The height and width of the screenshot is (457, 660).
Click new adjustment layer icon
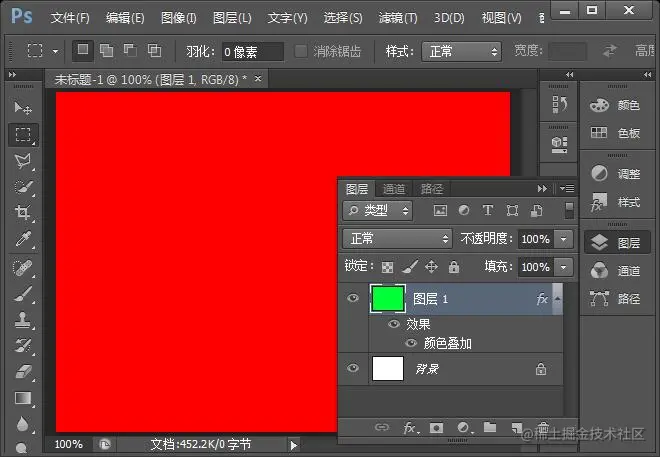(464, 428)
